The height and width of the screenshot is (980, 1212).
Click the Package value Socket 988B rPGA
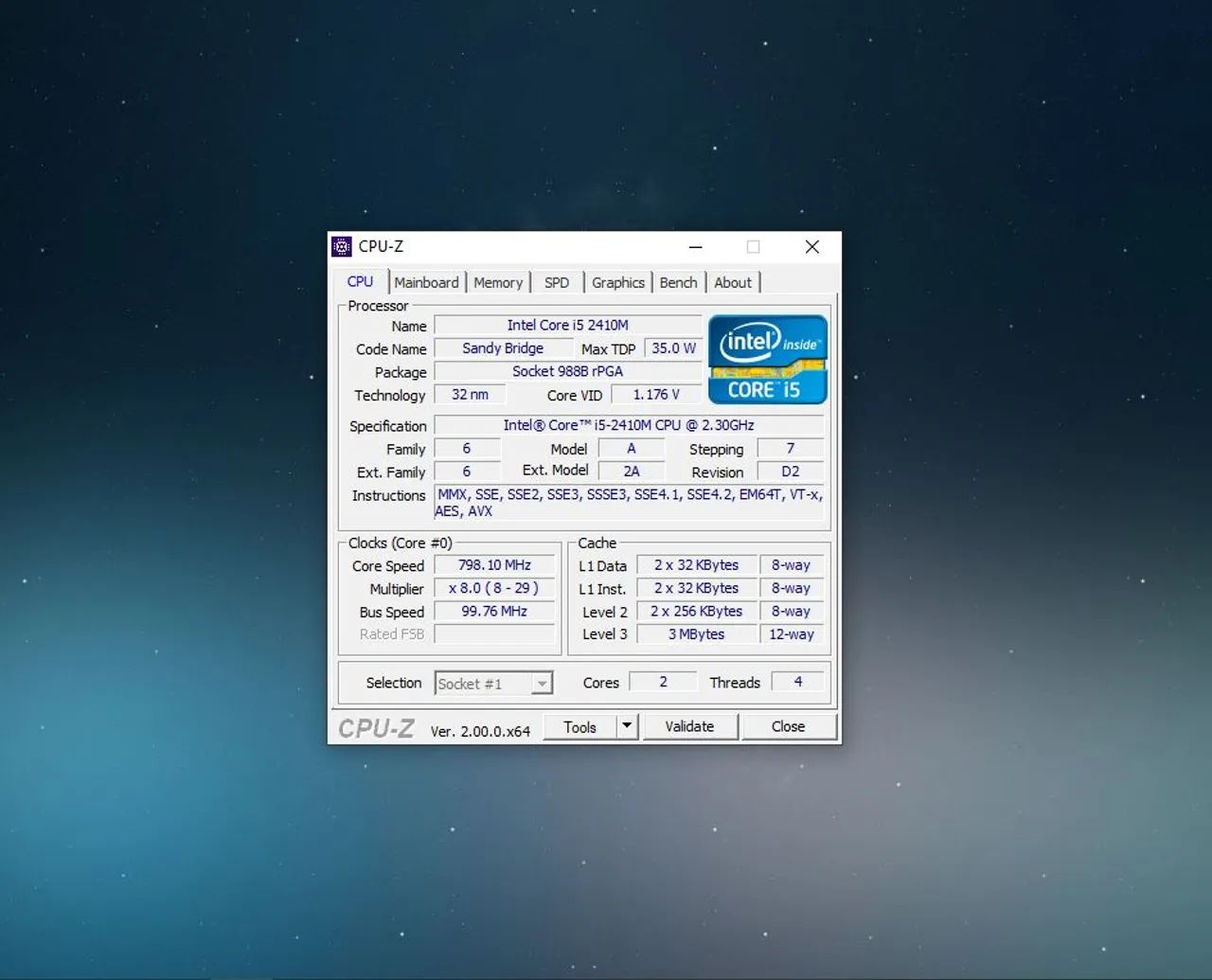coord(567,371)
